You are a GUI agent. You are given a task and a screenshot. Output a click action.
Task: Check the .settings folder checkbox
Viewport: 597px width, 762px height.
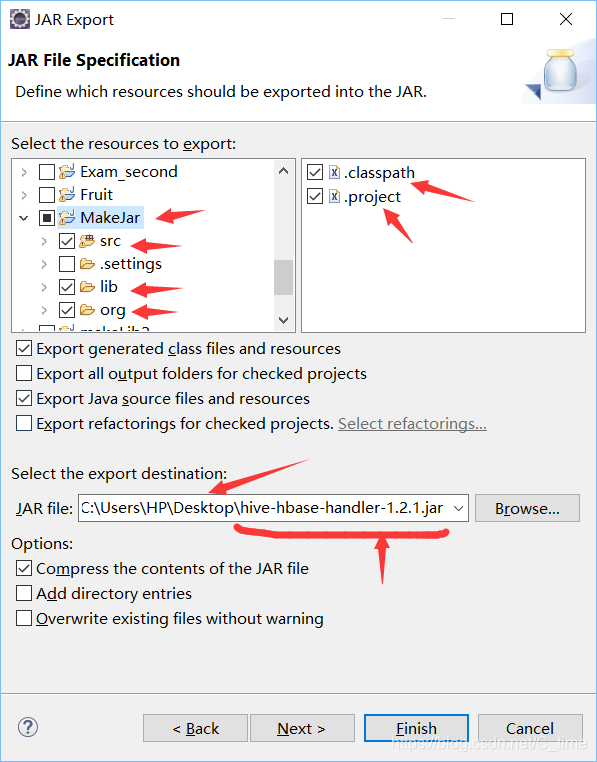pos(67,264)
